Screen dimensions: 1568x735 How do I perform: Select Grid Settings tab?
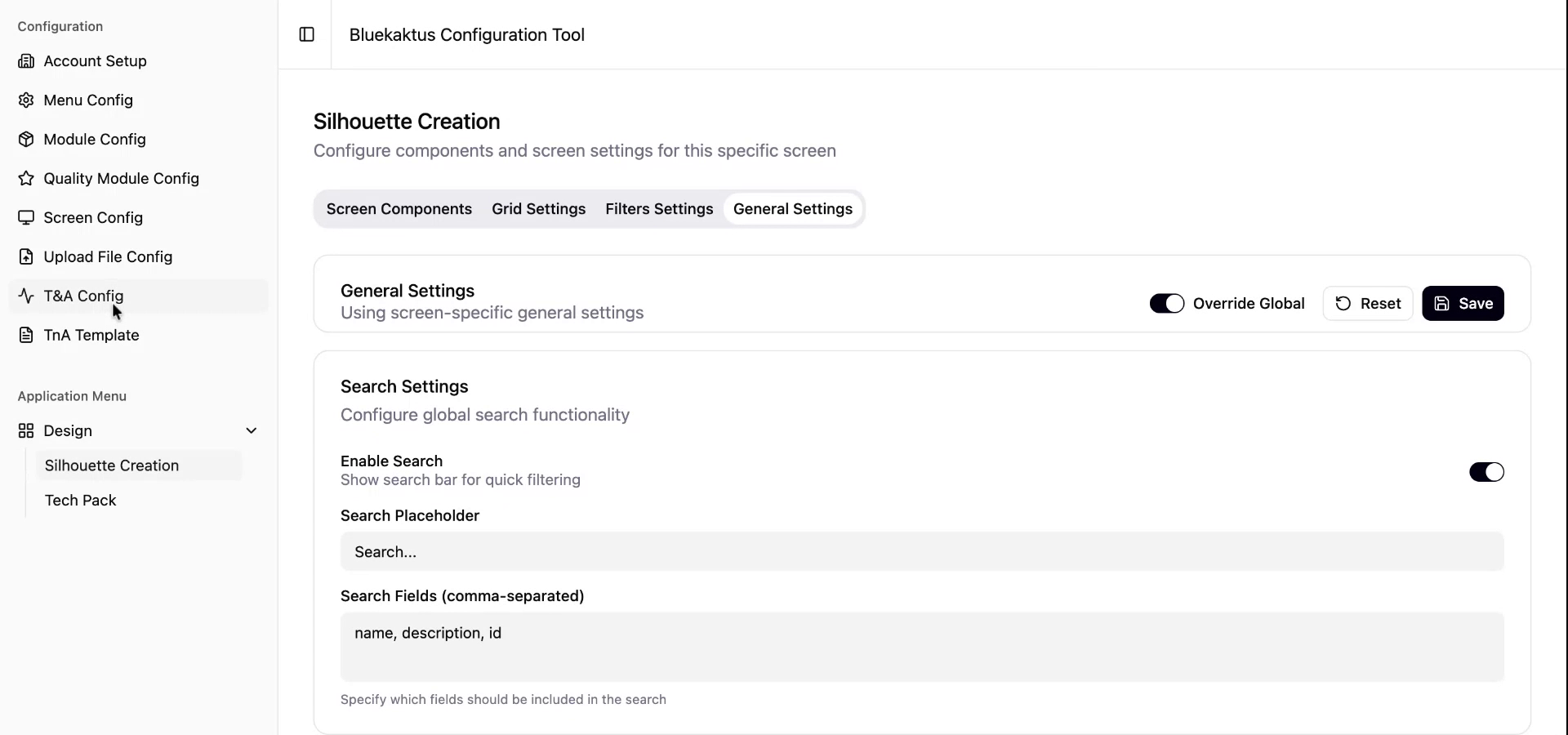[x=538, y=209]
